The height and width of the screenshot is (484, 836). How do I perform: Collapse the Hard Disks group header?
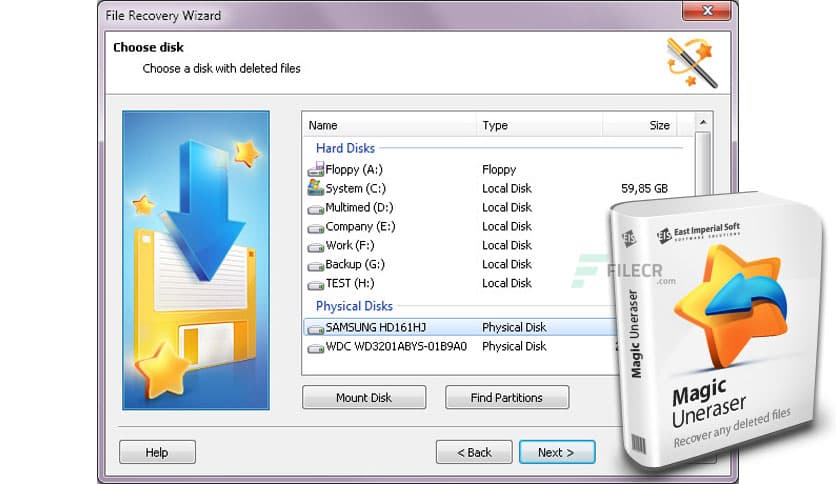click(x=345, y=148)
